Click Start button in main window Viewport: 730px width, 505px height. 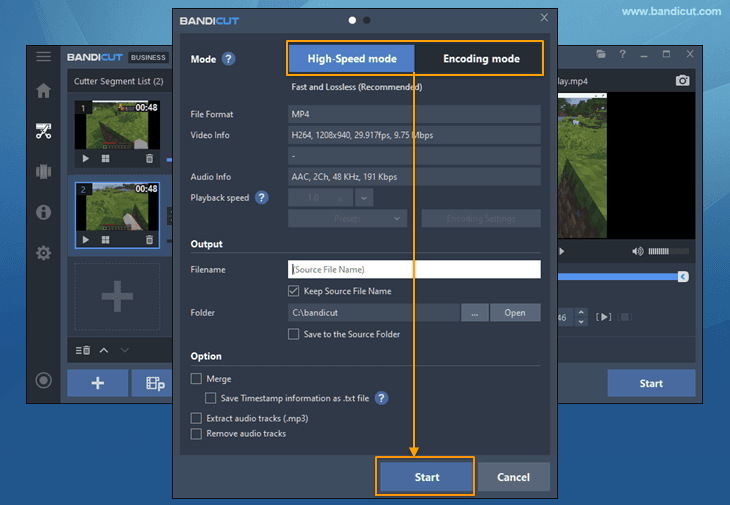click(x=651, y=384)
